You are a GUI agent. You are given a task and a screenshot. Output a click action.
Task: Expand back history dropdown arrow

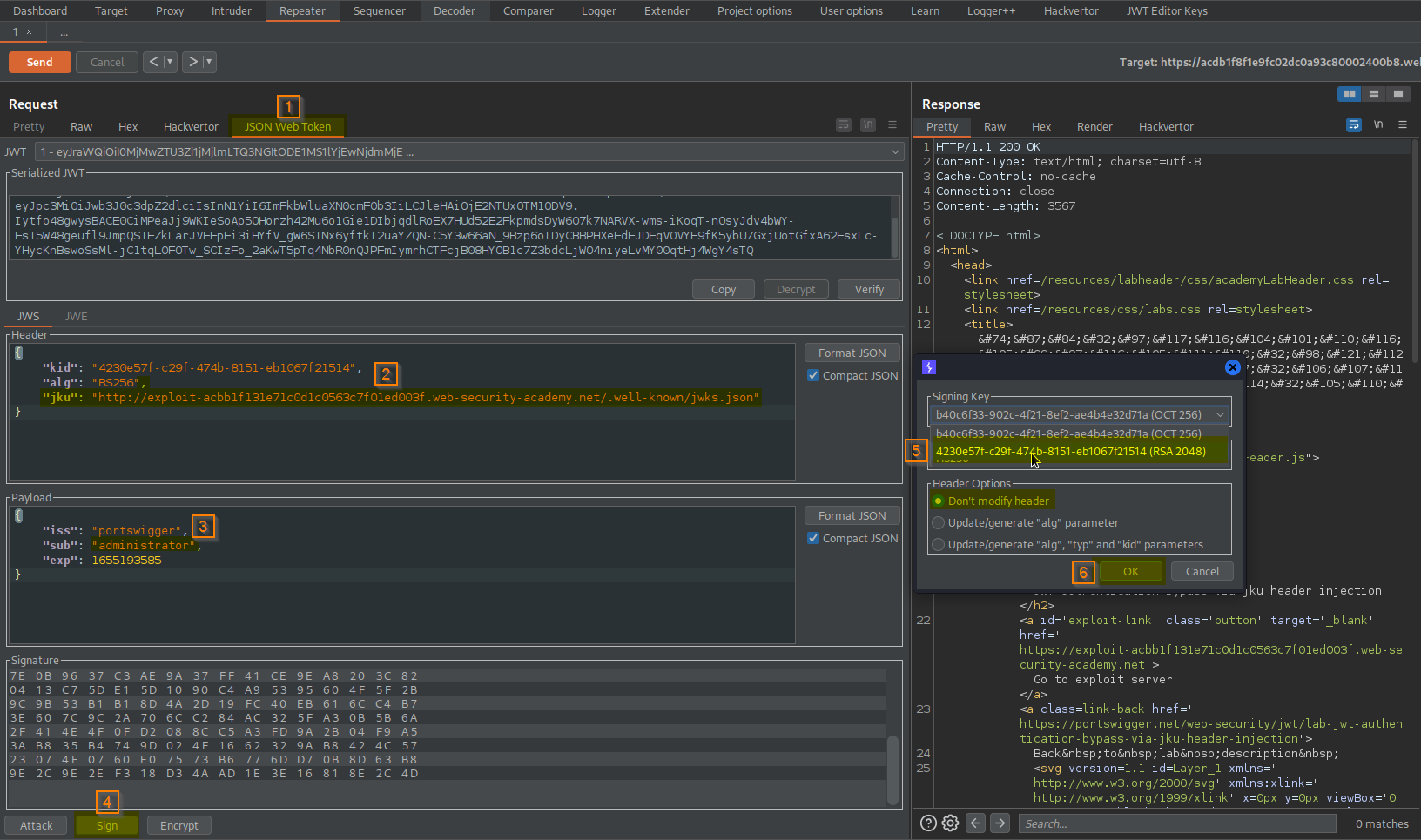pos(170,62)
